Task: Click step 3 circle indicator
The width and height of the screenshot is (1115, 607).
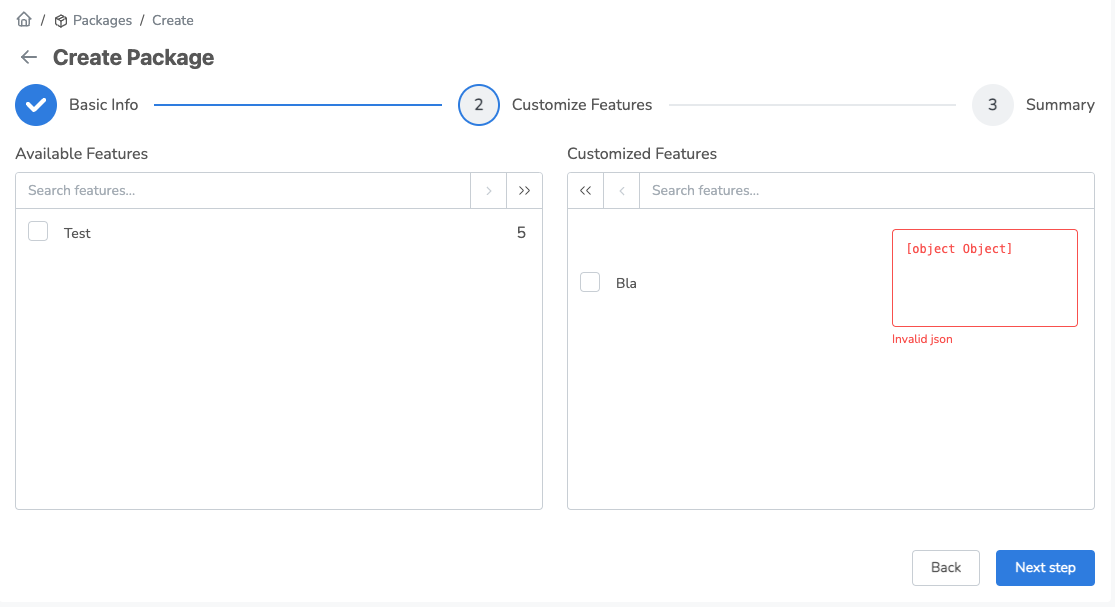Action: click(x=993, y=105)
